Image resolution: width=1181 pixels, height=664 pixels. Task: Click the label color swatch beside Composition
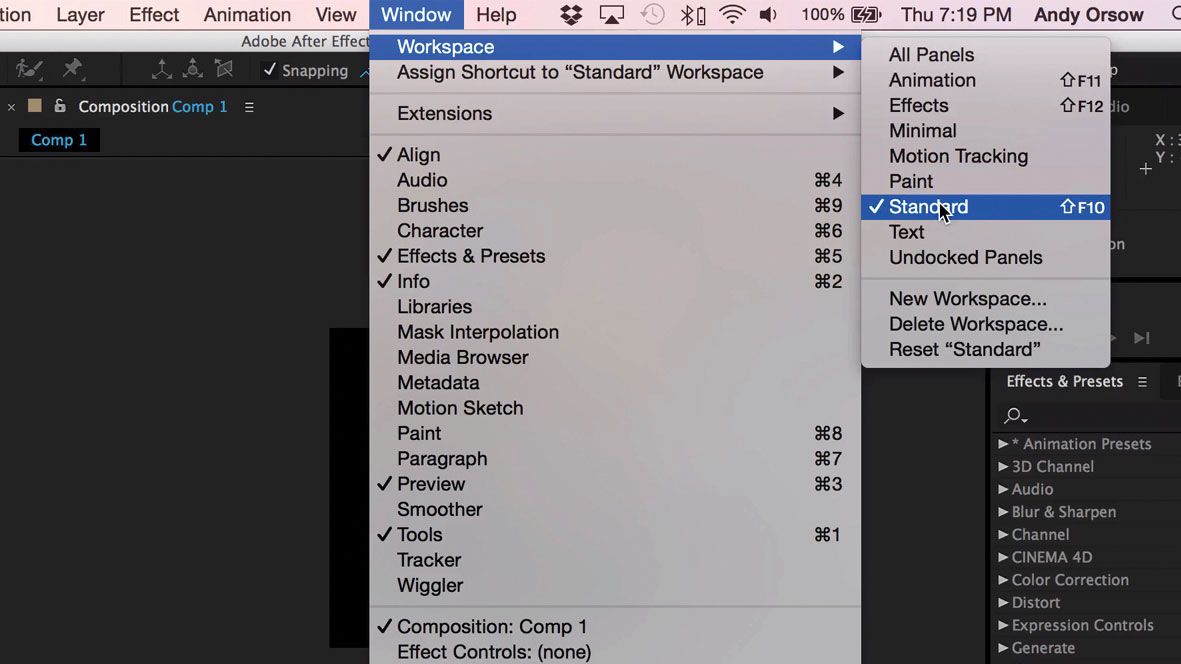click(x=36, y=106)
